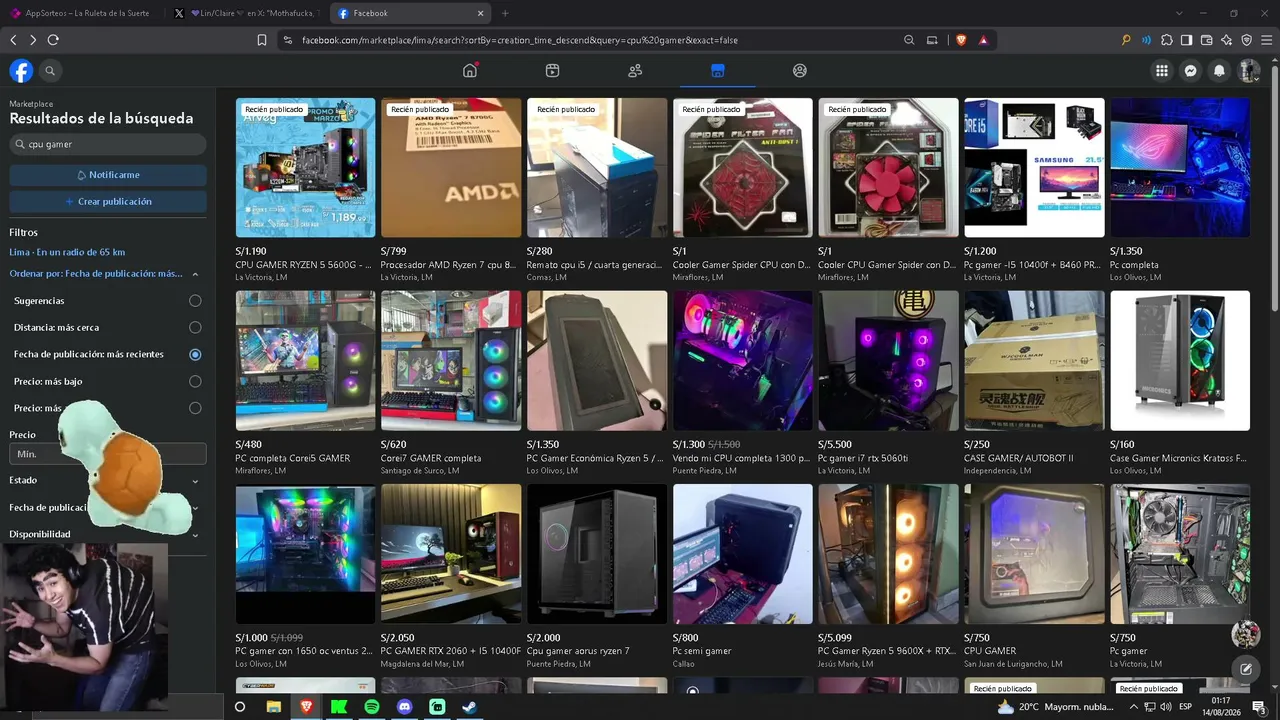
Task: Open the zoom level indicator in address bar
Action: coord(909,40)
